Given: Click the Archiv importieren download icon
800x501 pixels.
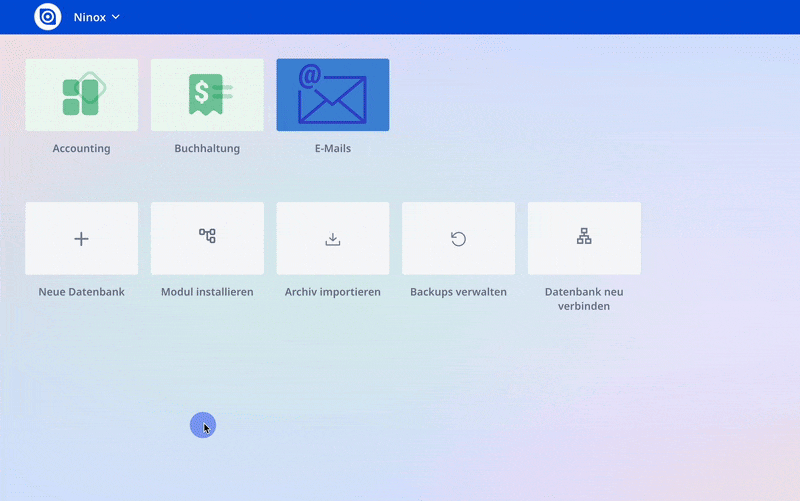Looking at the screenshot, I should 333,238.
